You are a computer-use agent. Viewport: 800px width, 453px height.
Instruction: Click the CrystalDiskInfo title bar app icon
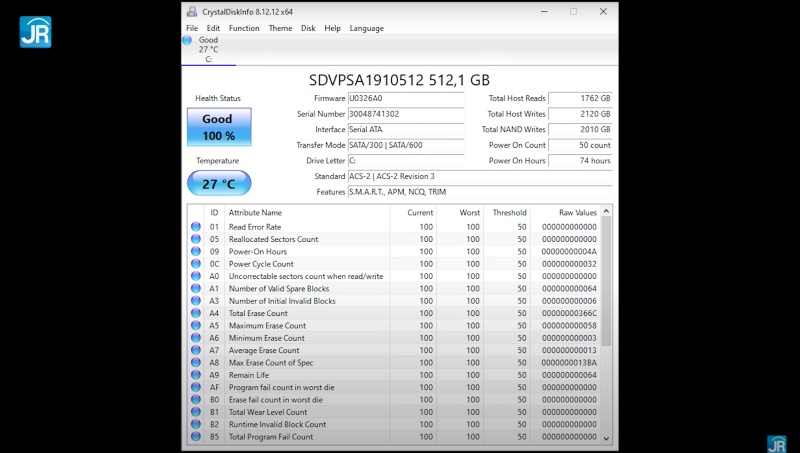point(192,11)
